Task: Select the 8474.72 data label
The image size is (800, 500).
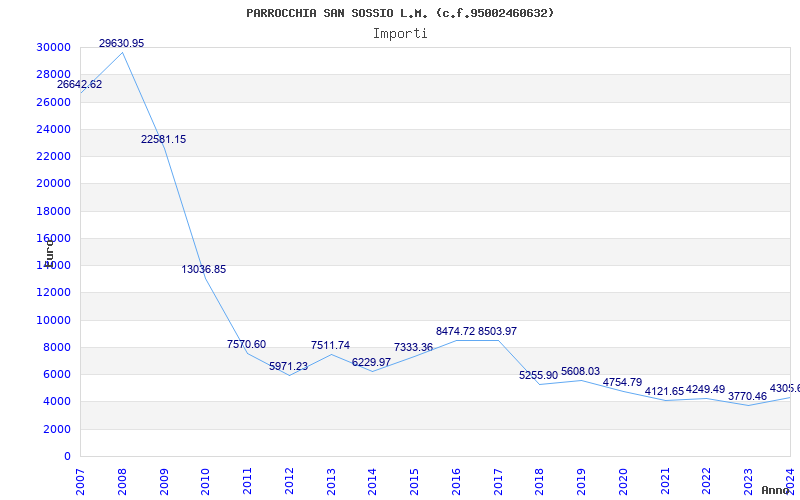Action: point(455,332)
